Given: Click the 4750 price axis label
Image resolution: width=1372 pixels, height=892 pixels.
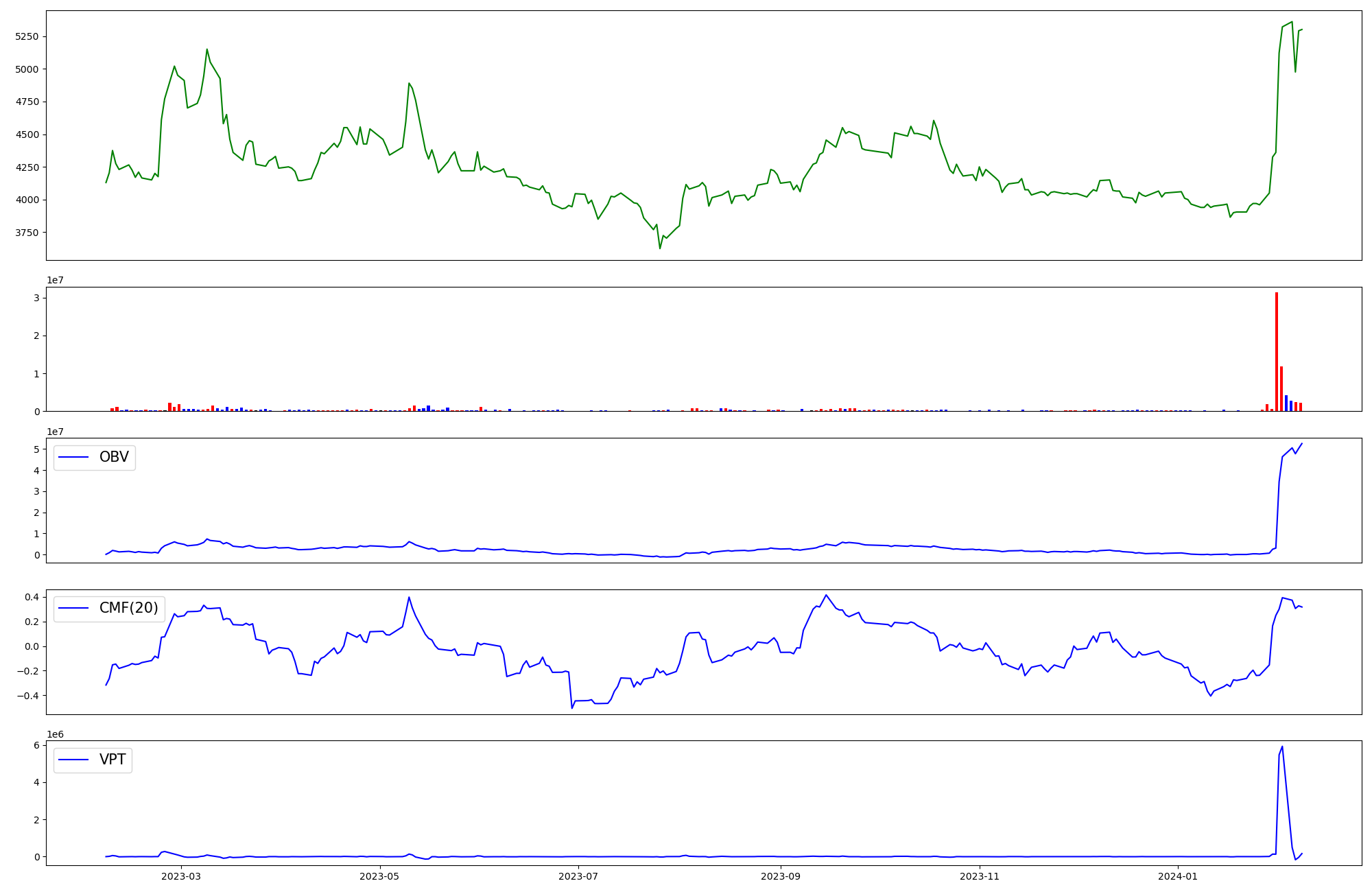Looking at the screenshot, I should (x=27, y=102).
